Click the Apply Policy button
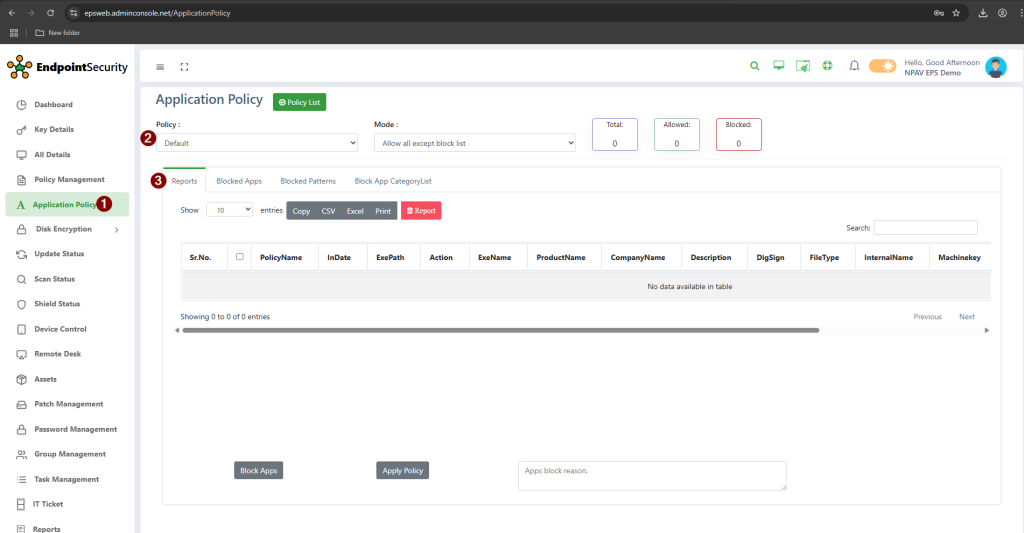The width and height of the screenshot is (1024, 533). coord(403,471)
